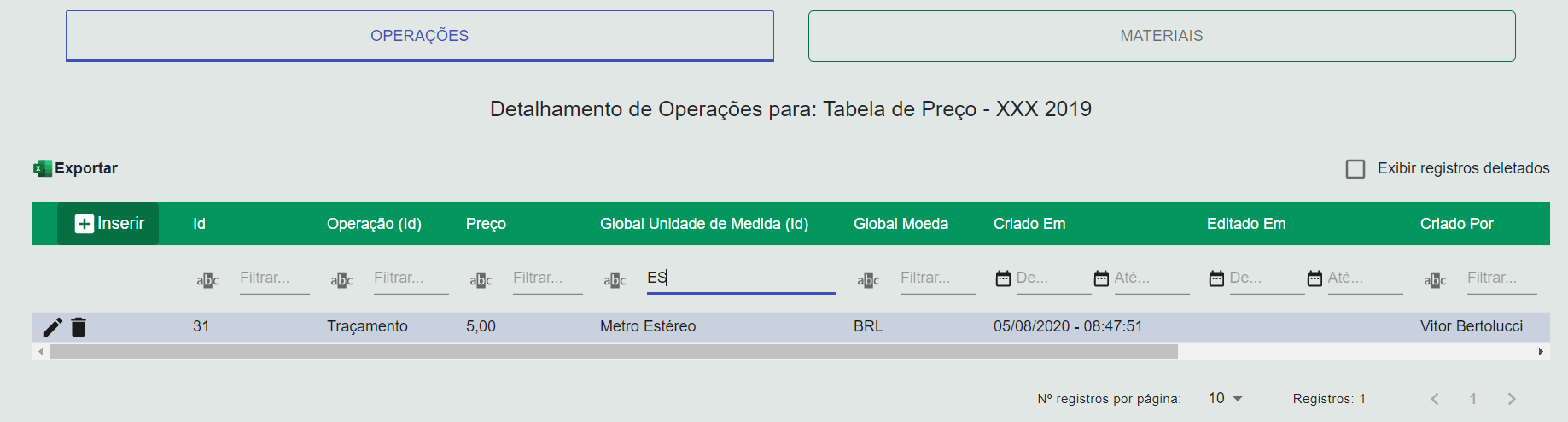This screenshot has height=422, width=1568.
Task: Select the Operações tab
Action: (419, 36)
